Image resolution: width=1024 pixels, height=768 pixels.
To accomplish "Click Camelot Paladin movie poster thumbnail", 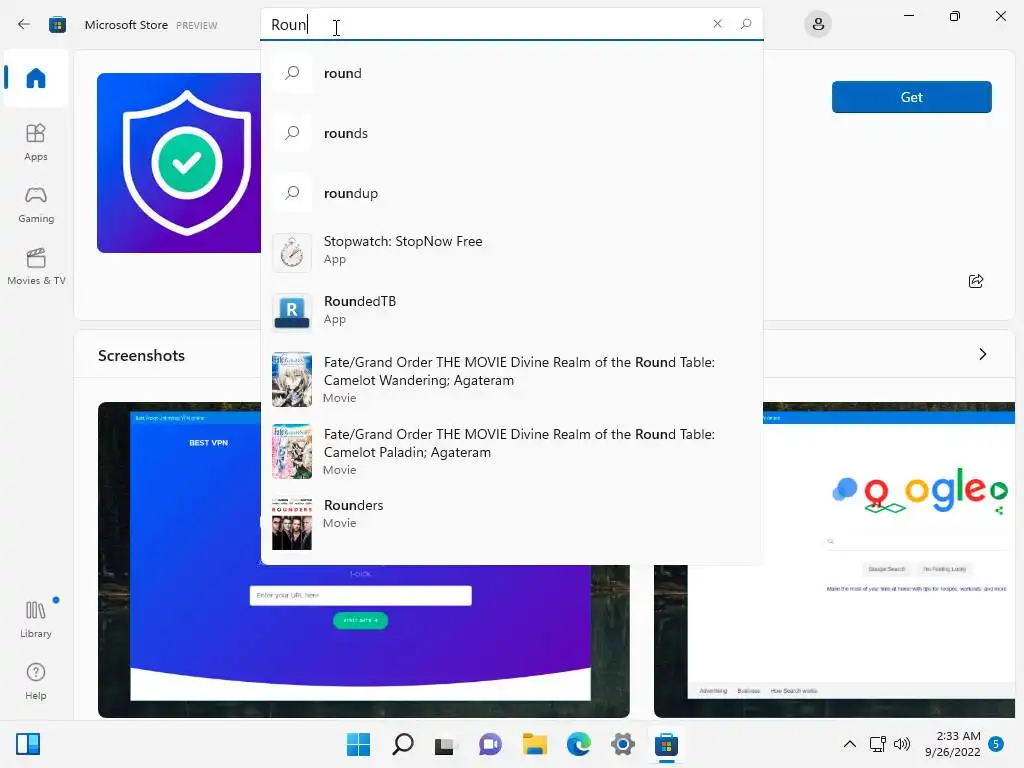I will 292,451.
